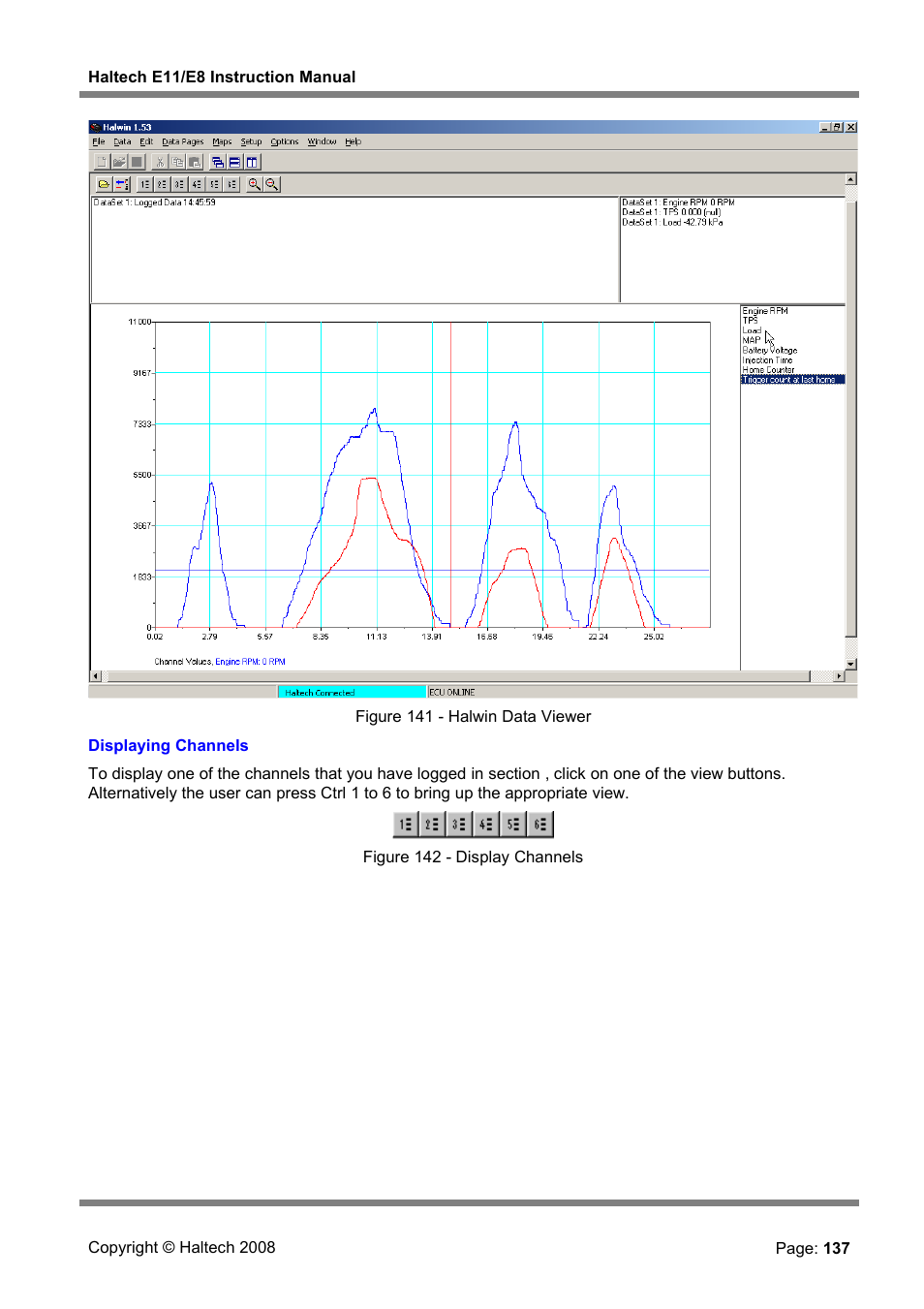Click the ECU ONLINE status text
The height and width of the screenshot is (1309, 924).
[x=452, y=692]
